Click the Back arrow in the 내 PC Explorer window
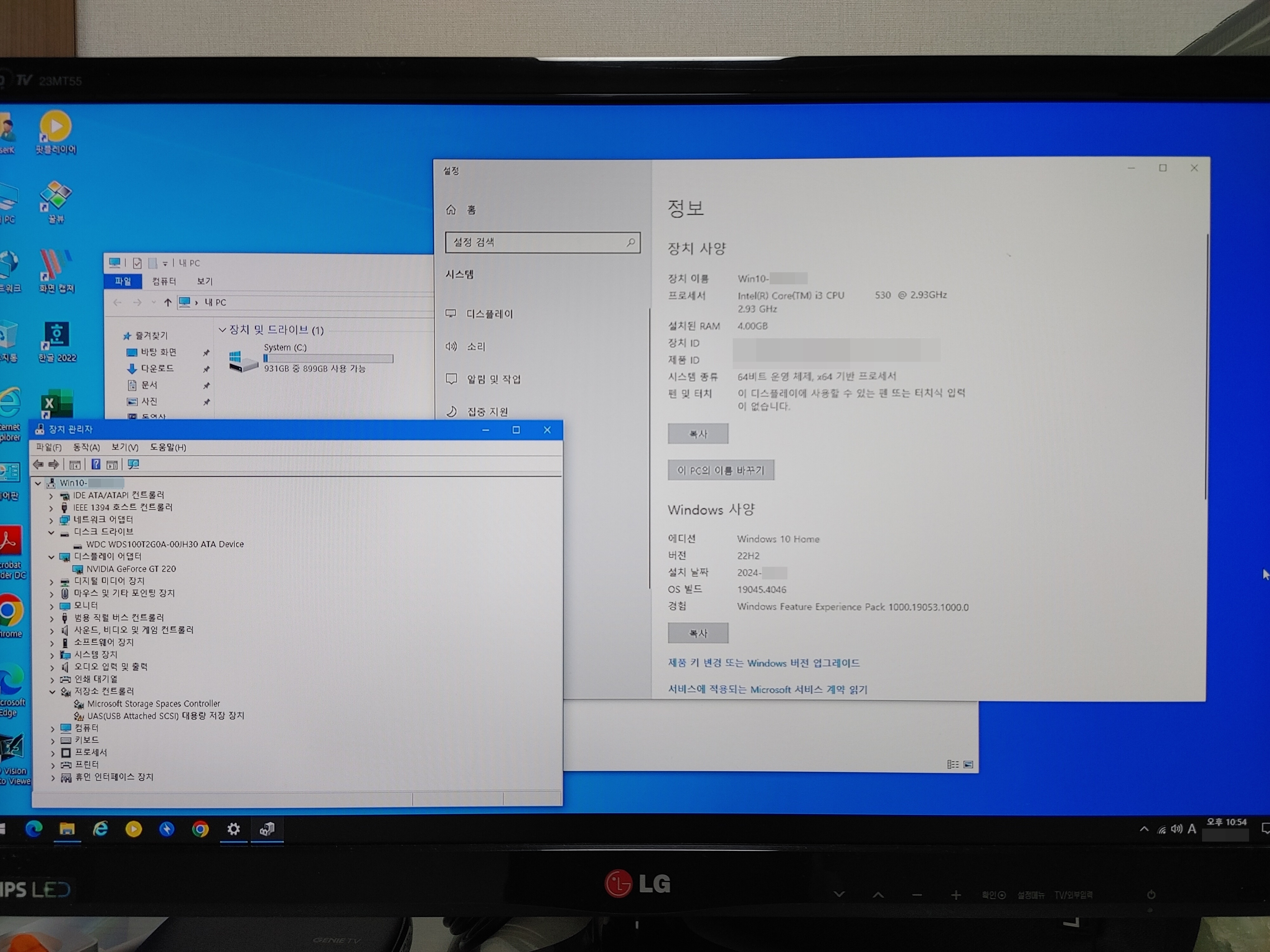1270x952 pixels. 118,302
